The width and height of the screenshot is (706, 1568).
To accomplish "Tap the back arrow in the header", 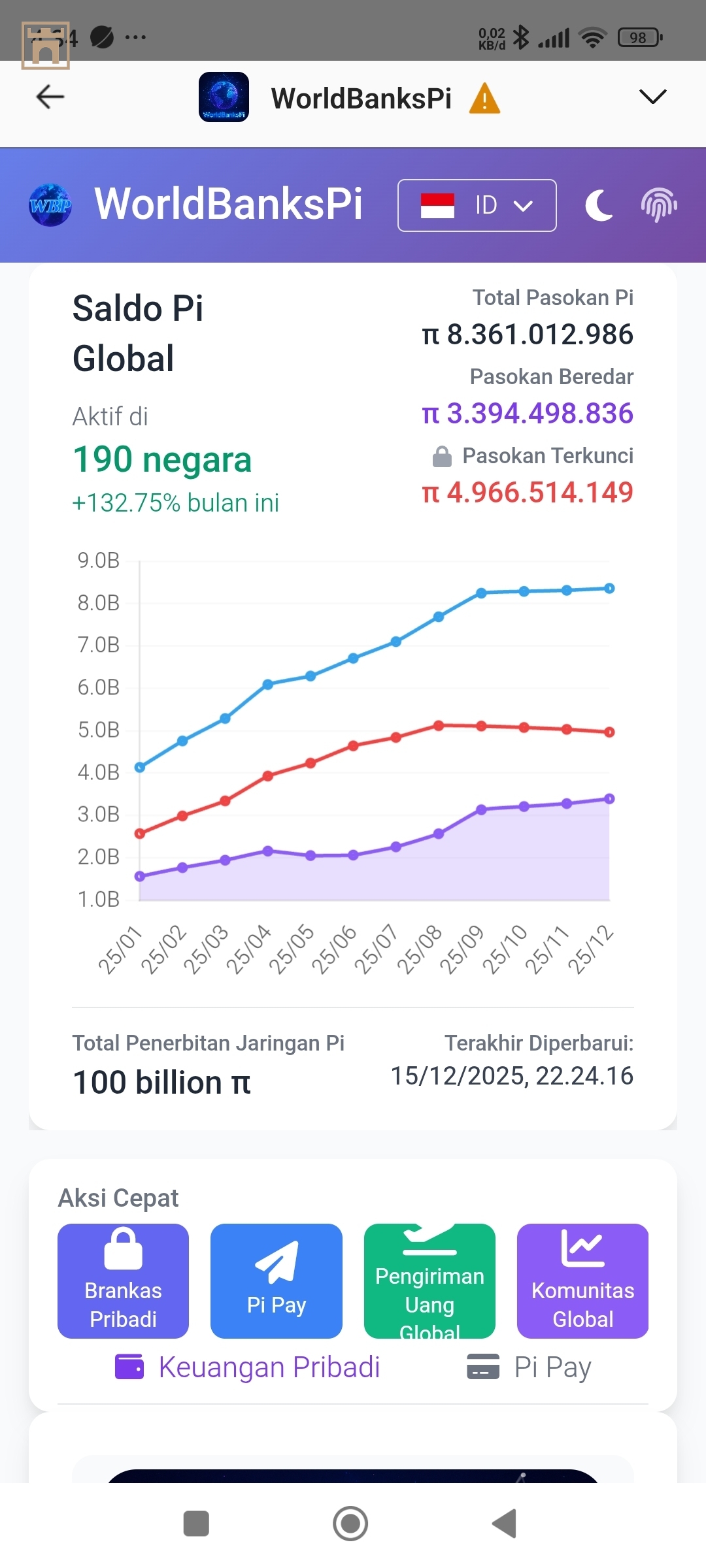I will point(50,97).
